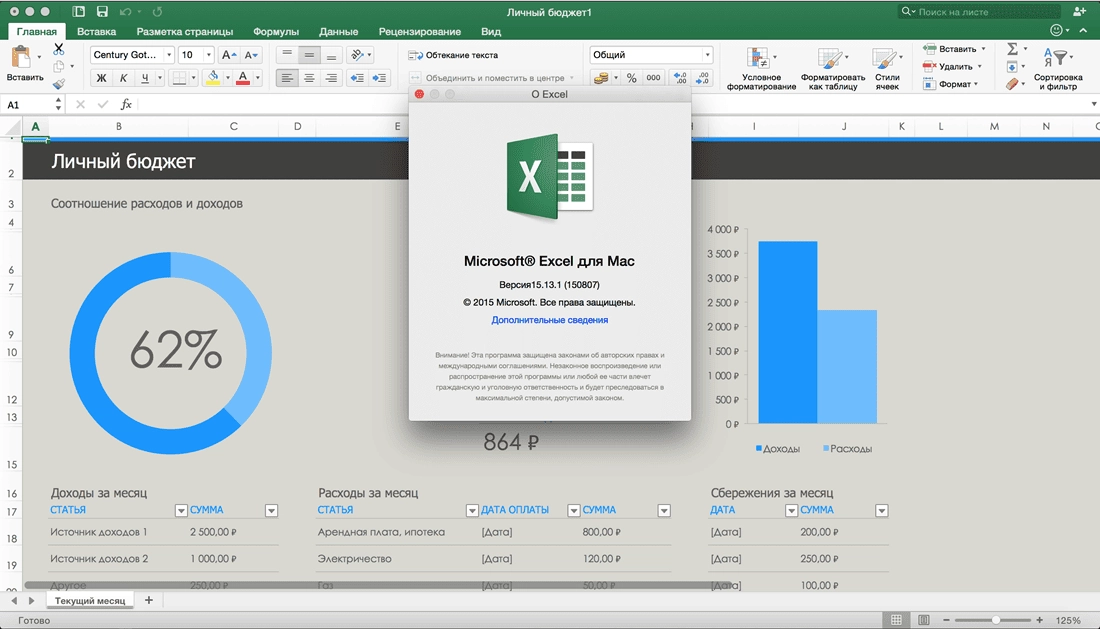The image size is (1100, 629).
Task: Click the increase decimal icon
Action: pos(680,78)
